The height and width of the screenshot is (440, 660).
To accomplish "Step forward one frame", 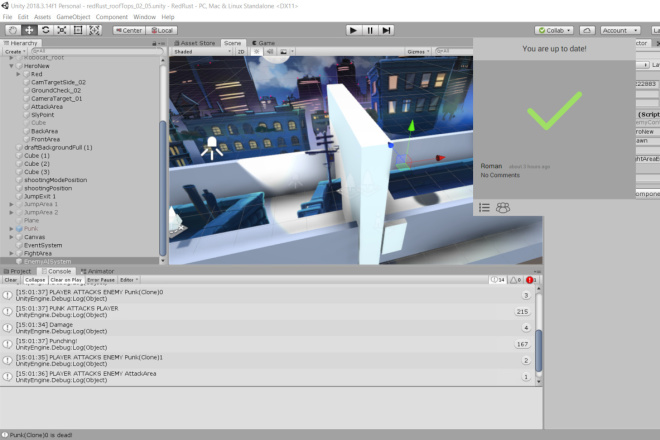I will [386, 30].
